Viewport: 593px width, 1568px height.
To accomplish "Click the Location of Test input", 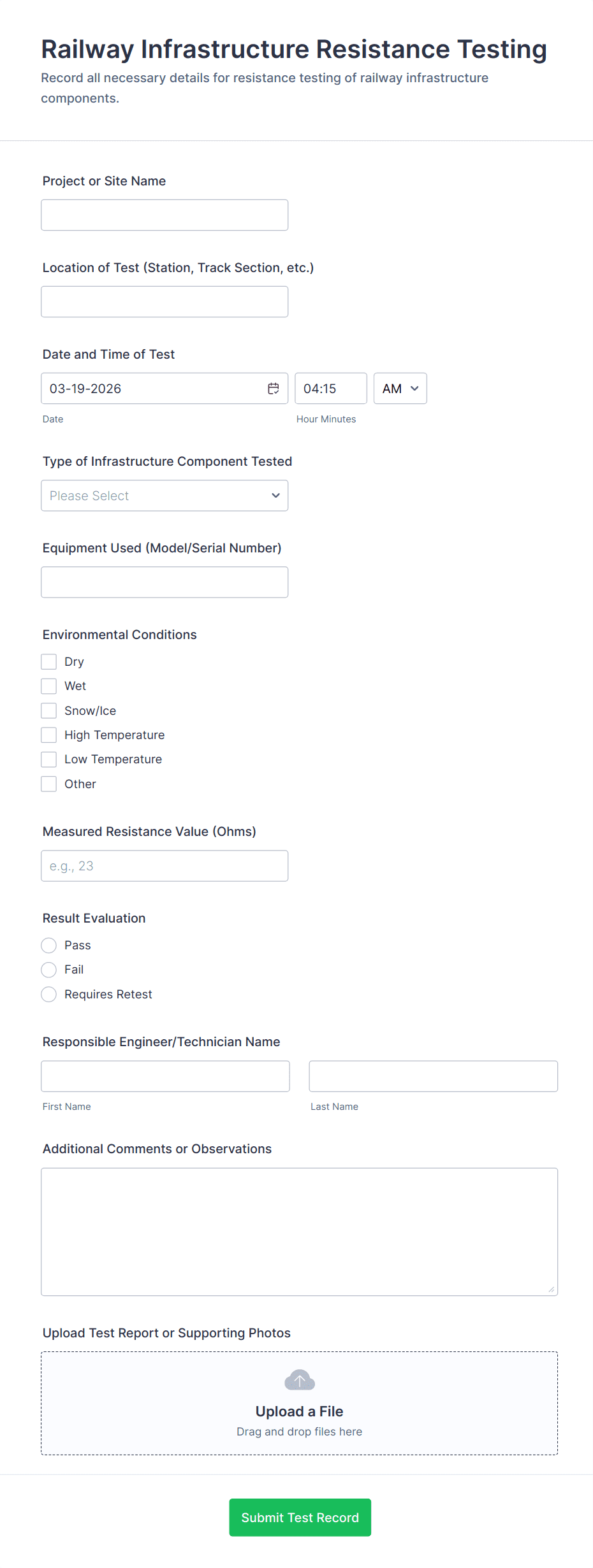I will click(x=165, y=302).
